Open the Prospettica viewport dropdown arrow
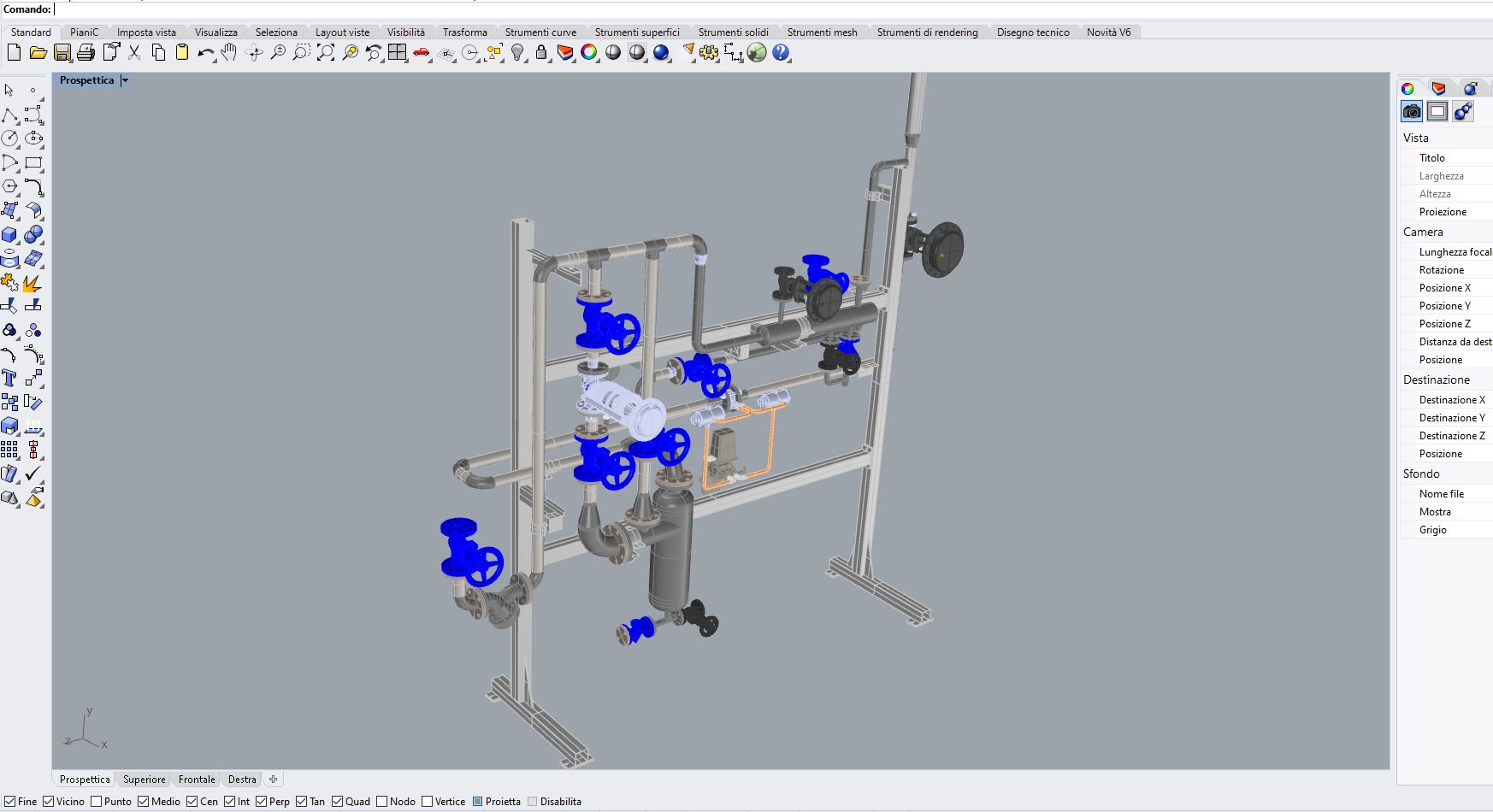The width and height of the screenshot is (1493, 812). [125, 80]
